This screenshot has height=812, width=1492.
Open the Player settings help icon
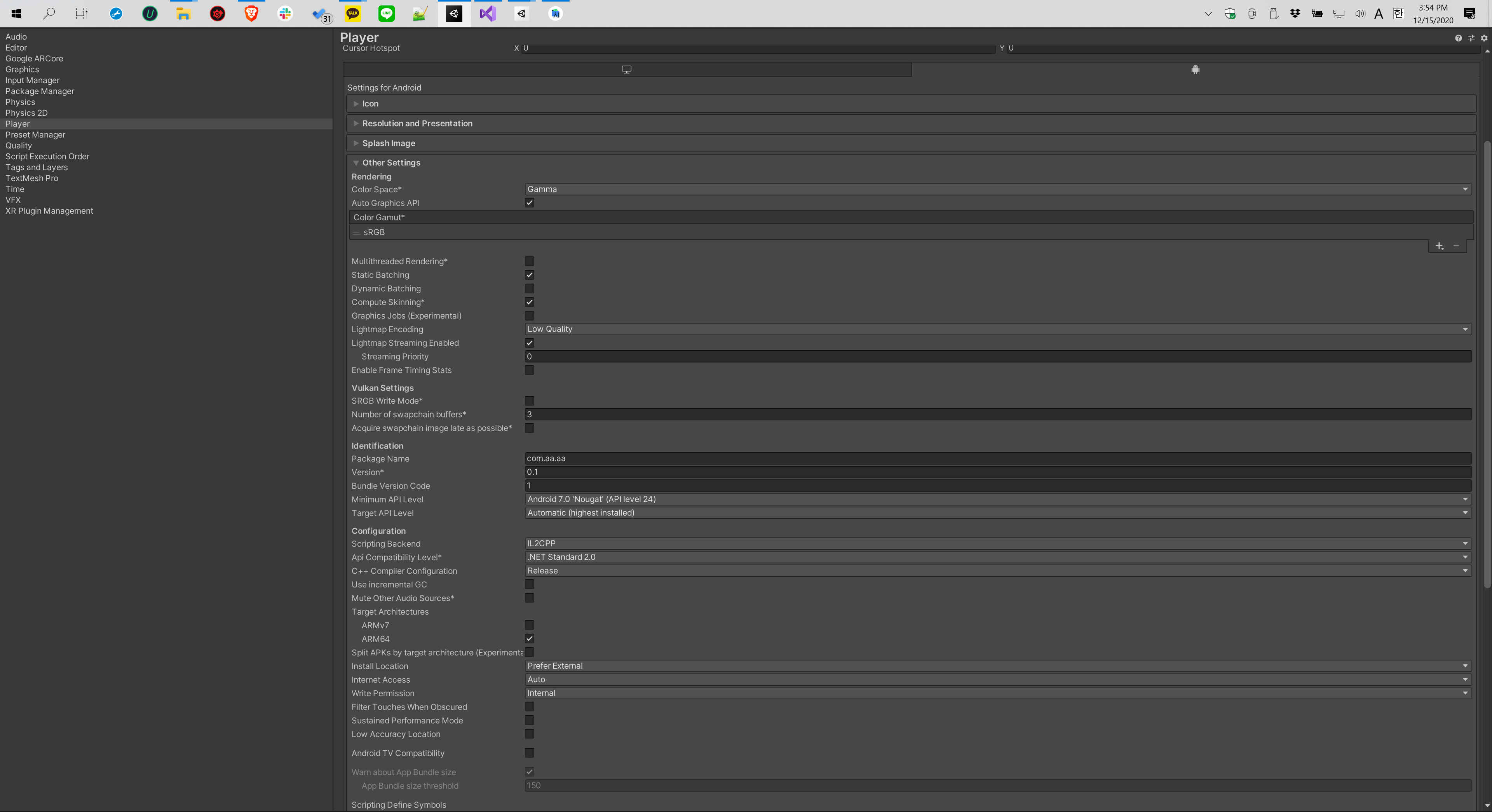(1458, 38)
